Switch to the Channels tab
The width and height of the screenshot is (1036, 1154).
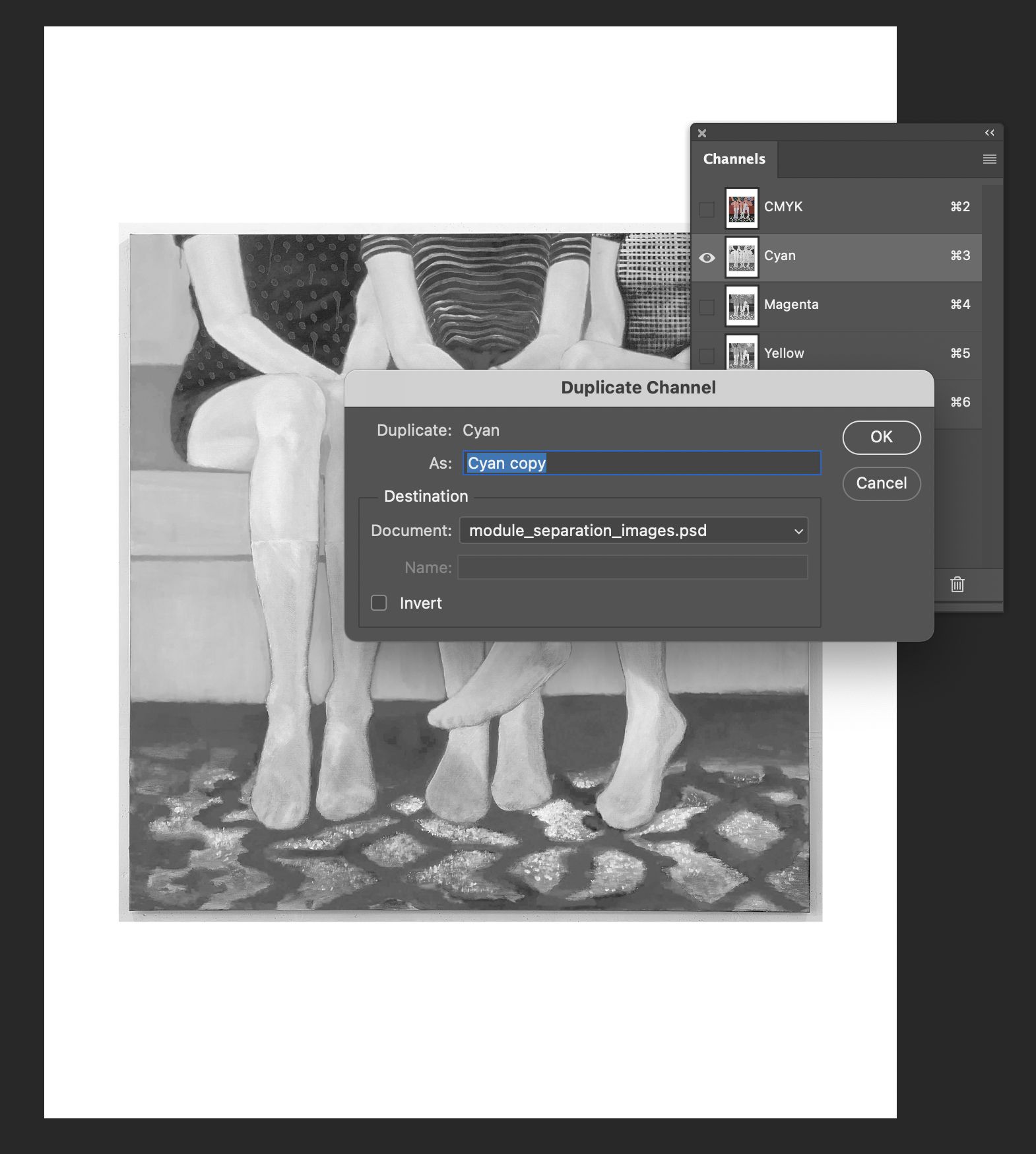(734, 159)
